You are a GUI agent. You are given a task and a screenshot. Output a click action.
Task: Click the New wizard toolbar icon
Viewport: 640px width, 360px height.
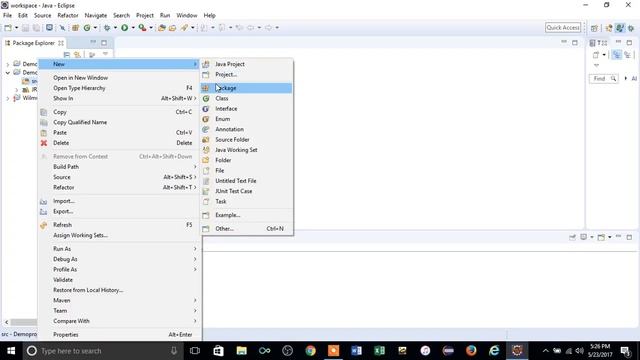[x=8, y=28]
